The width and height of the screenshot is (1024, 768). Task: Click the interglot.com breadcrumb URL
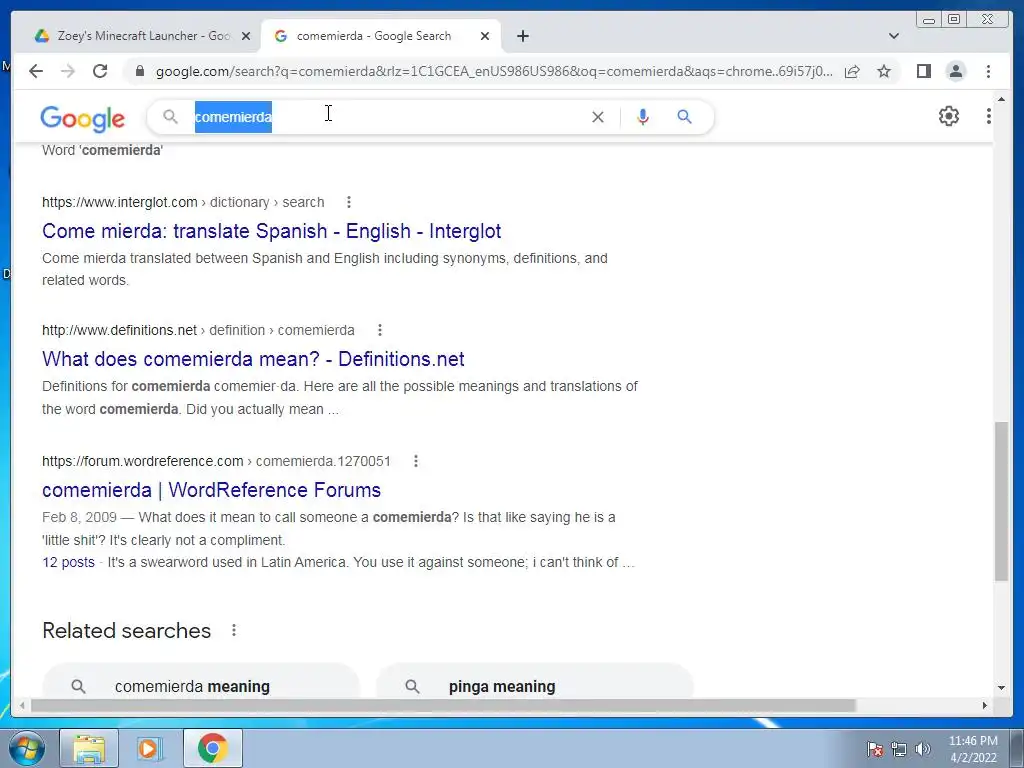183,202
